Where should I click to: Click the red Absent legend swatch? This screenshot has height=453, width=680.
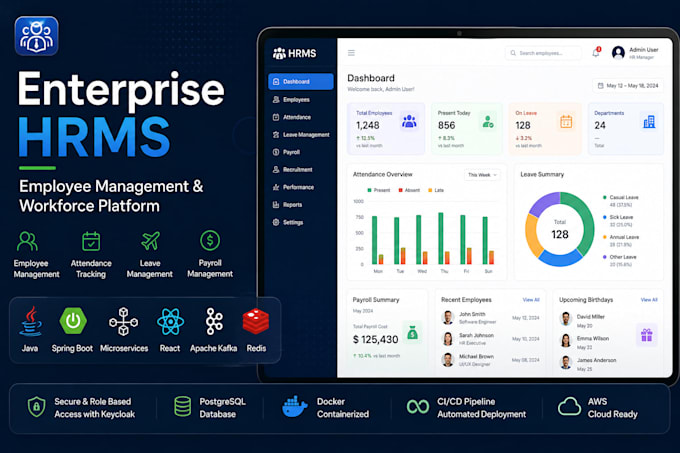[401, 190]
